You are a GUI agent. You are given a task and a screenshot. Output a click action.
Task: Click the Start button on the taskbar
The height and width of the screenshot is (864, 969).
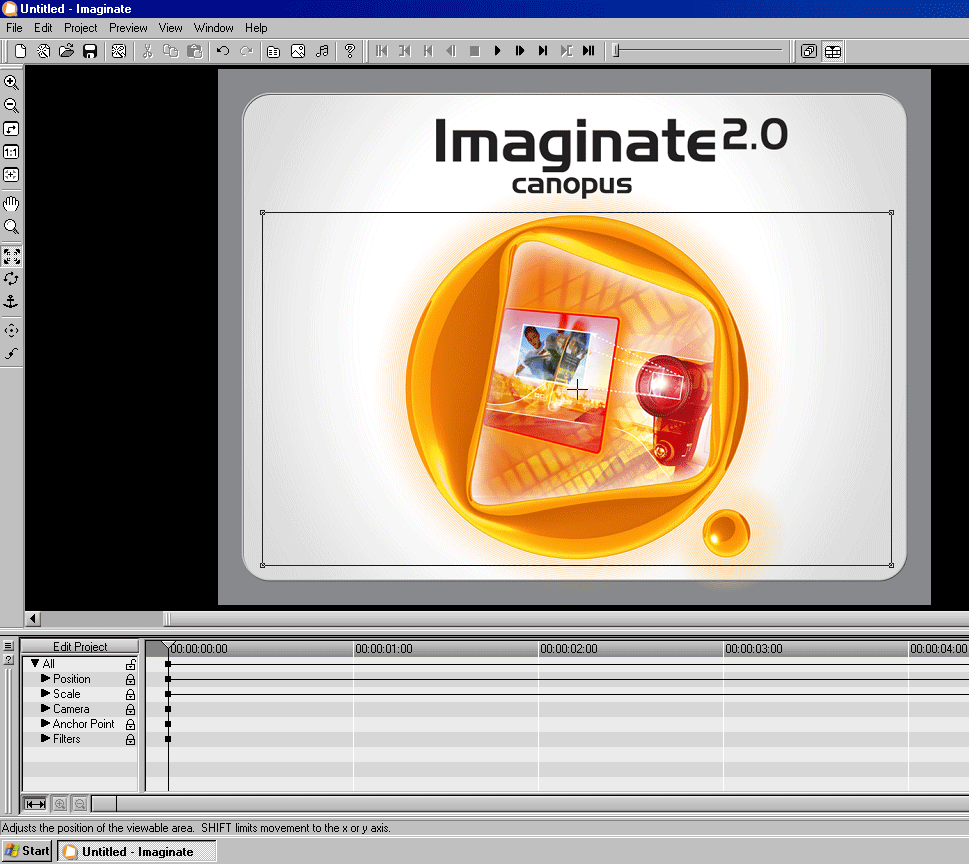point(27,851)
